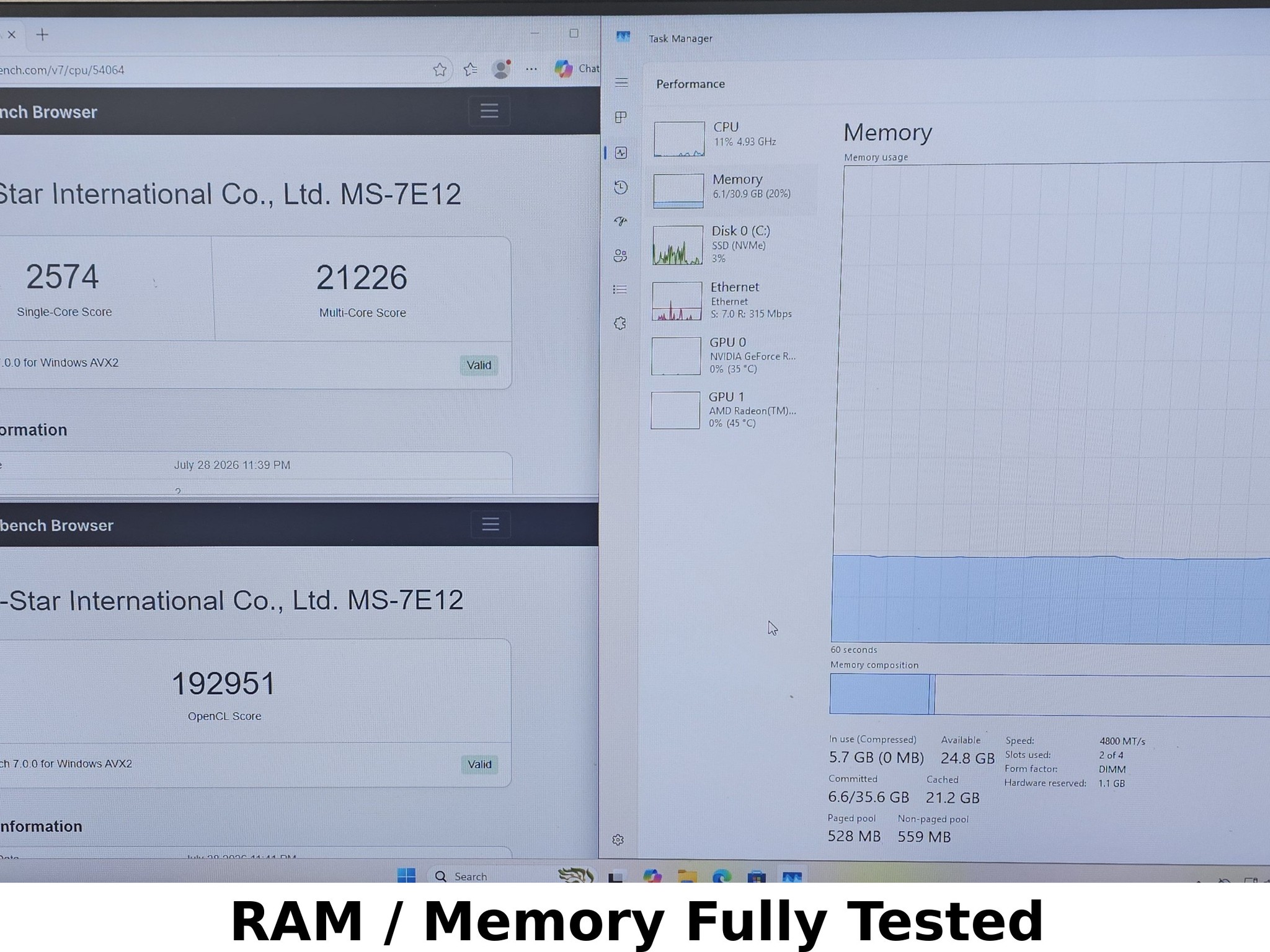
Task: Select Performance icon in Task Manager sidebar
Action: pos(621,152)
